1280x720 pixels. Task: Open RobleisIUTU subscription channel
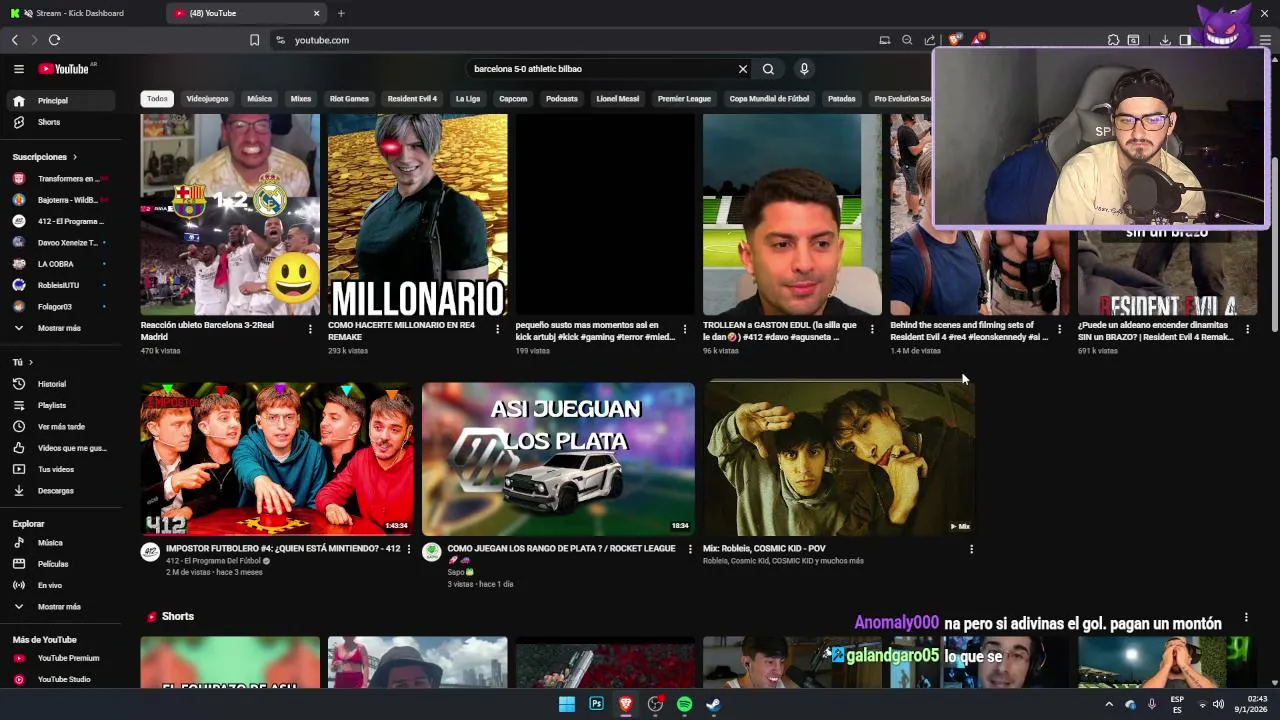click(60, 285)
